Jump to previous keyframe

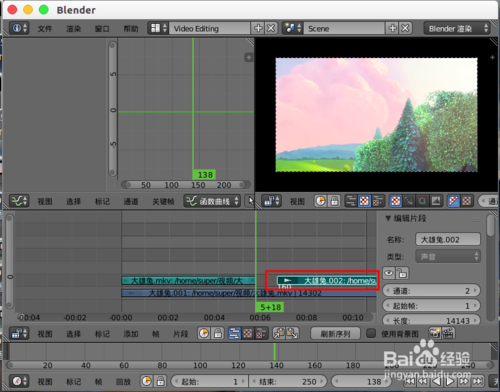tap(423, 381)
